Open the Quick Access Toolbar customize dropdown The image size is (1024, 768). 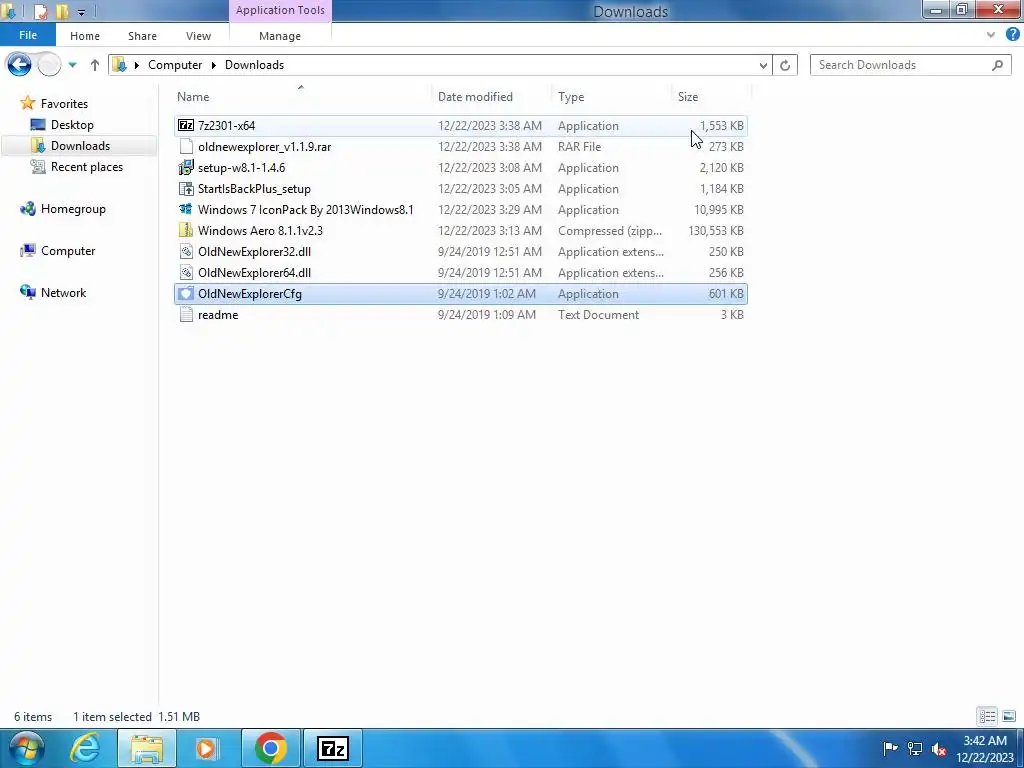(x=81, y=11)
